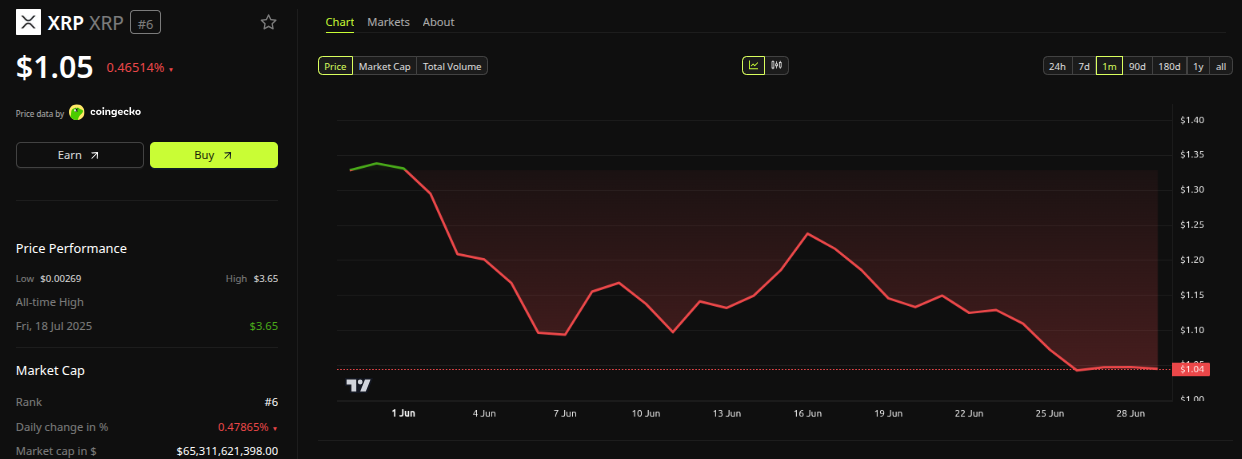Click the XRP logo icon
This screenshot has width=1242, height=459.
click(x=29, y=22)
